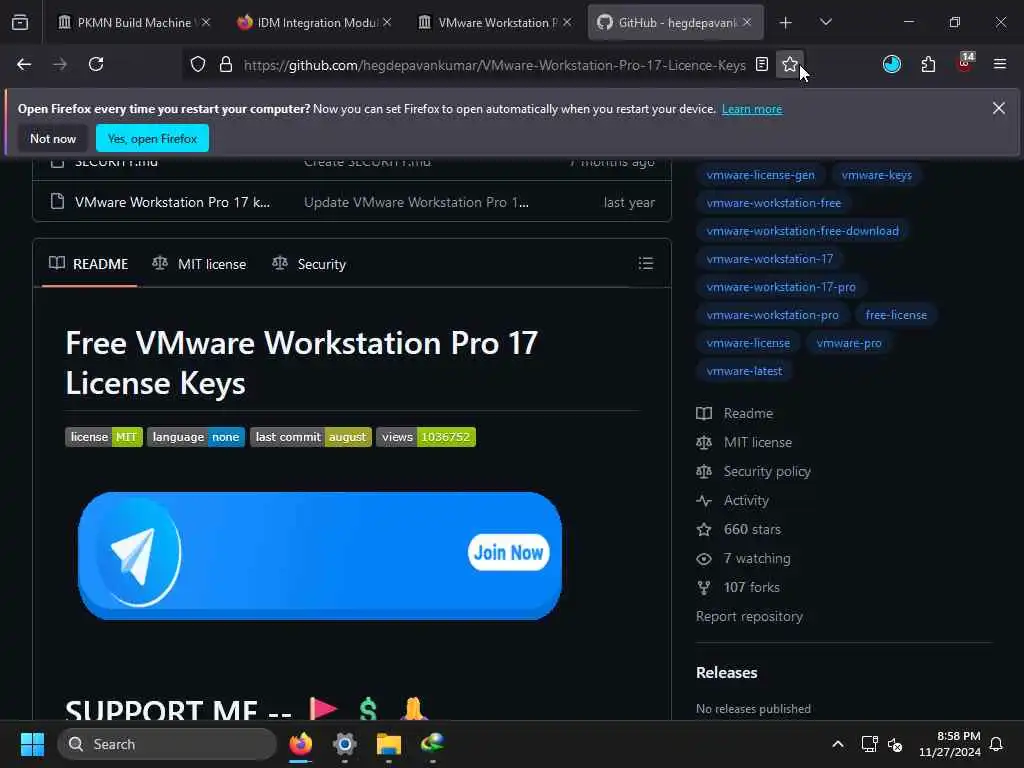Open vmware-workstation-17 topic tag
Screen dimensions: 1024x768
769,259
